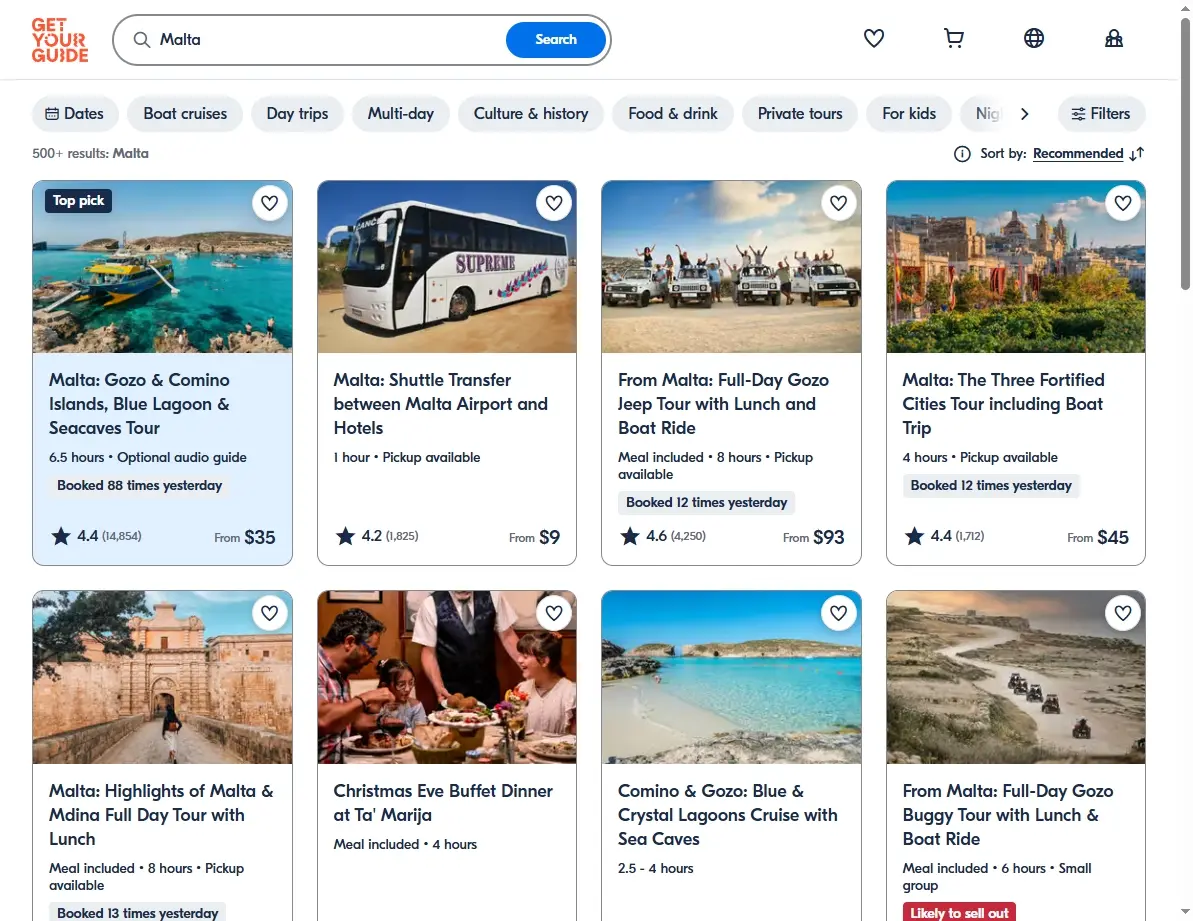Click the fortified city skyline thumbnail
The width and height of the screenshot is (1193, 921).
tap(1016, 267)
